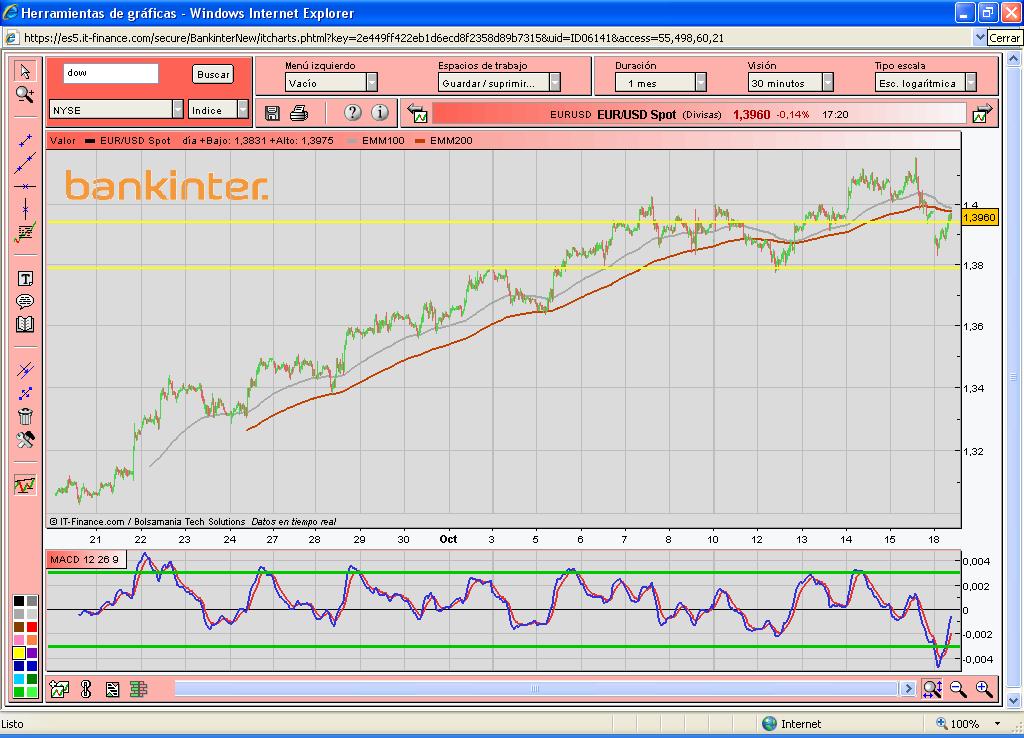This screenshot has width=1024, height=738.
Task: Click the Cerrar button
Action: [1004, 38]
